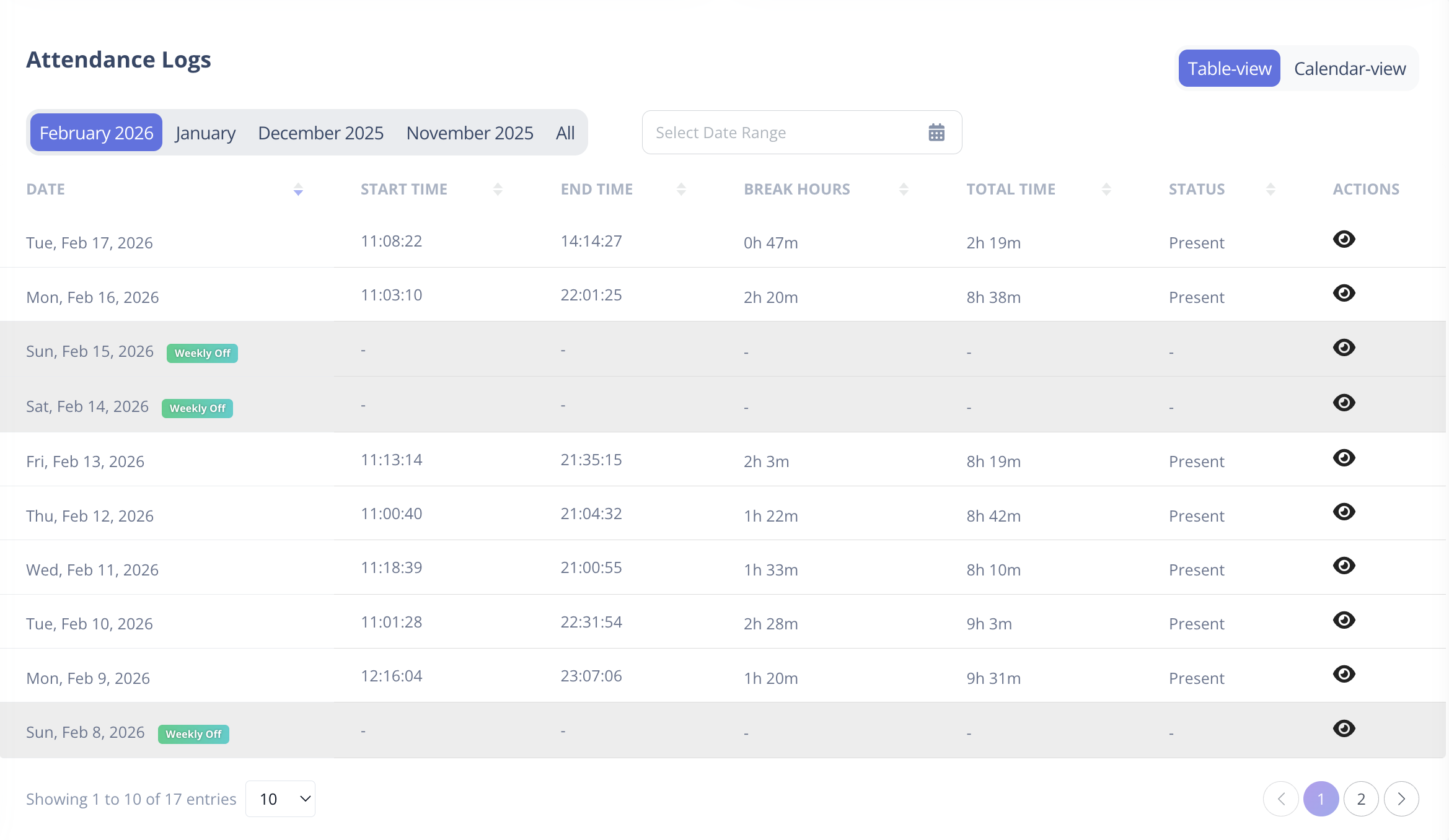Sort table by End Time column
The height and width of the screenshot is (840, 1449).
(681, 189)
